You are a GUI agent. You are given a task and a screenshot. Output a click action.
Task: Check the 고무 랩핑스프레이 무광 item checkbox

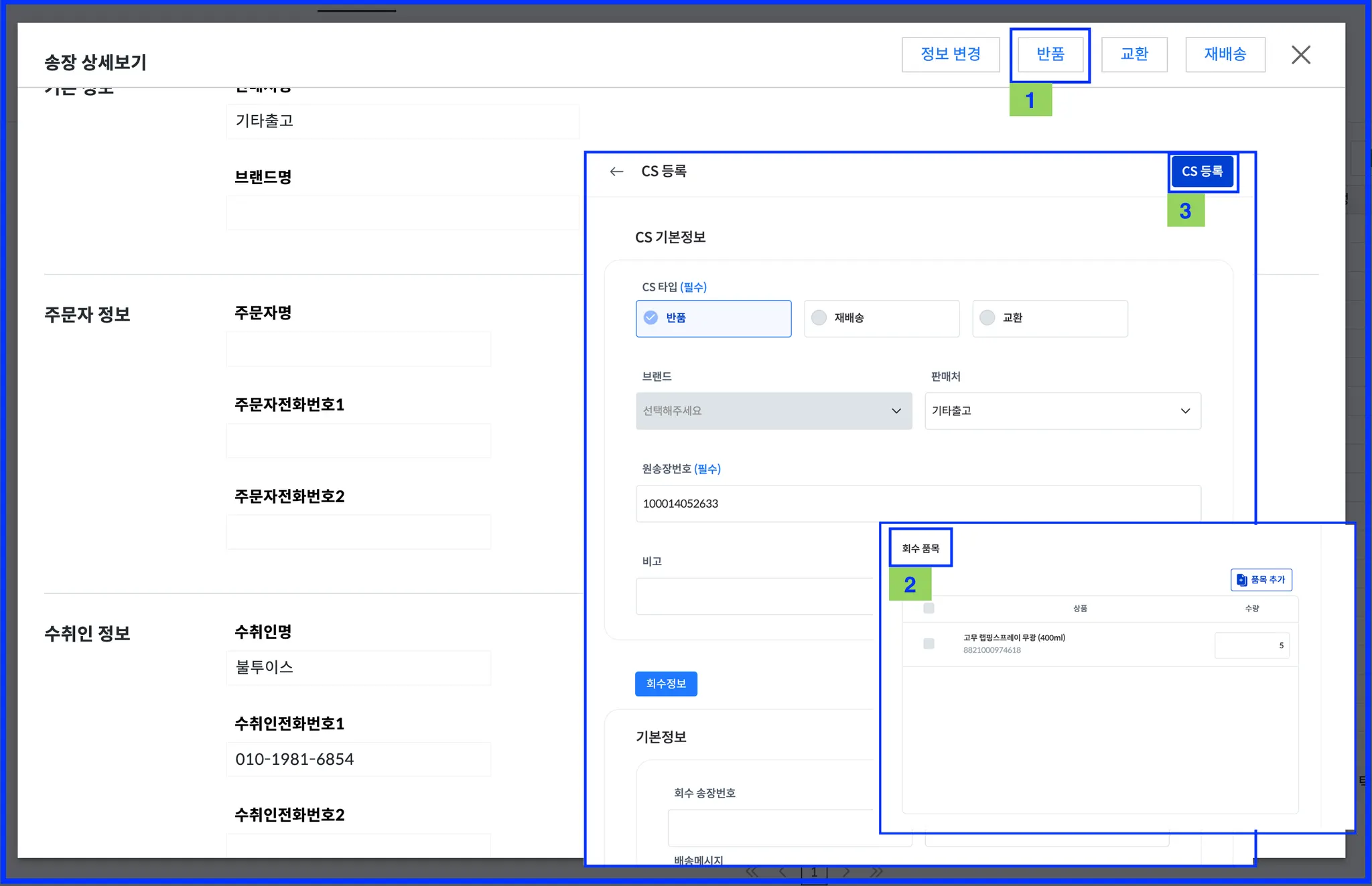pos(929,644)
